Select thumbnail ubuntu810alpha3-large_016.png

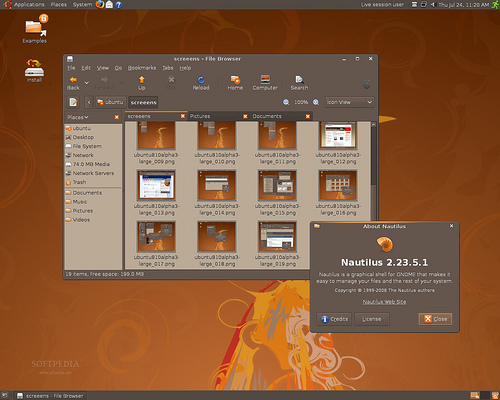(x=338, y=185)
